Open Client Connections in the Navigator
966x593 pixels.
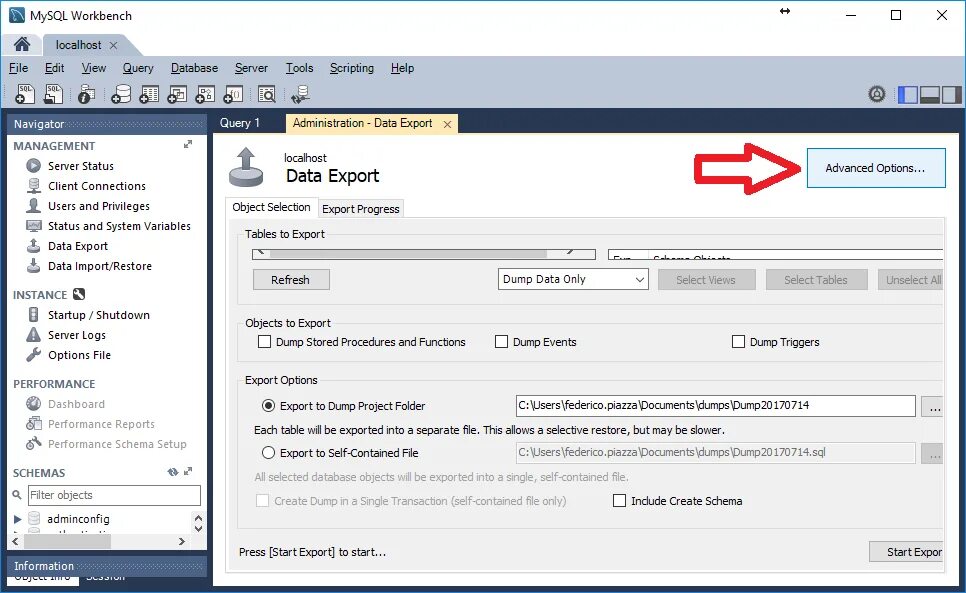pyautogui.click(x=97, y=186)
